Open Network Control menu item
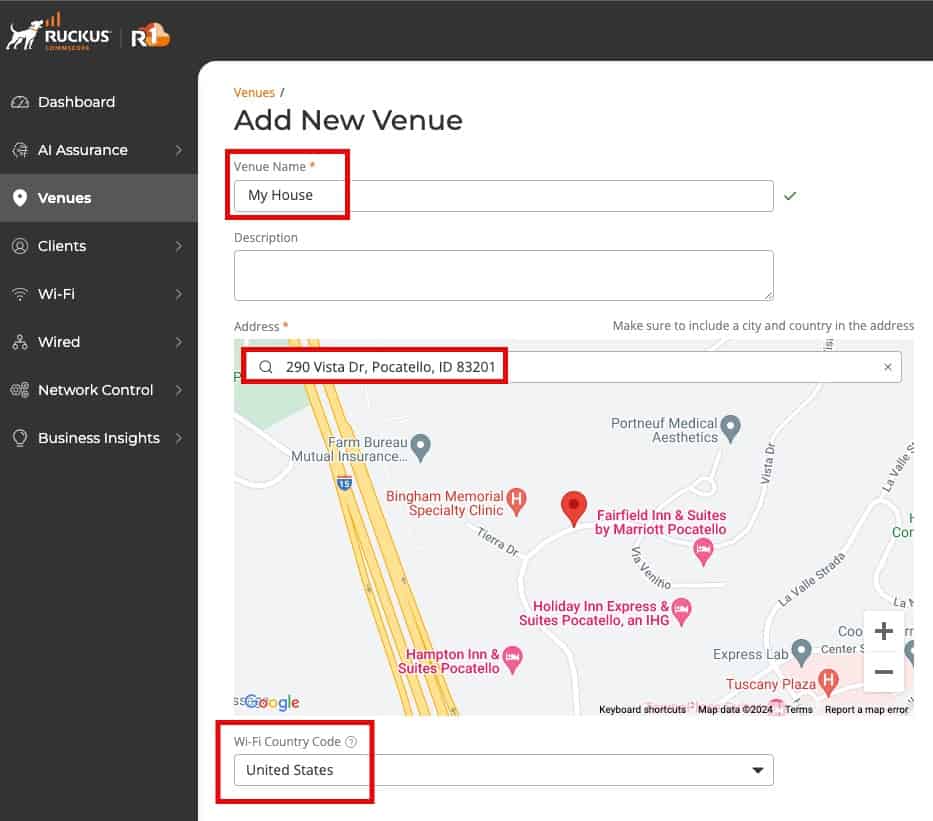 click(98, 390)
